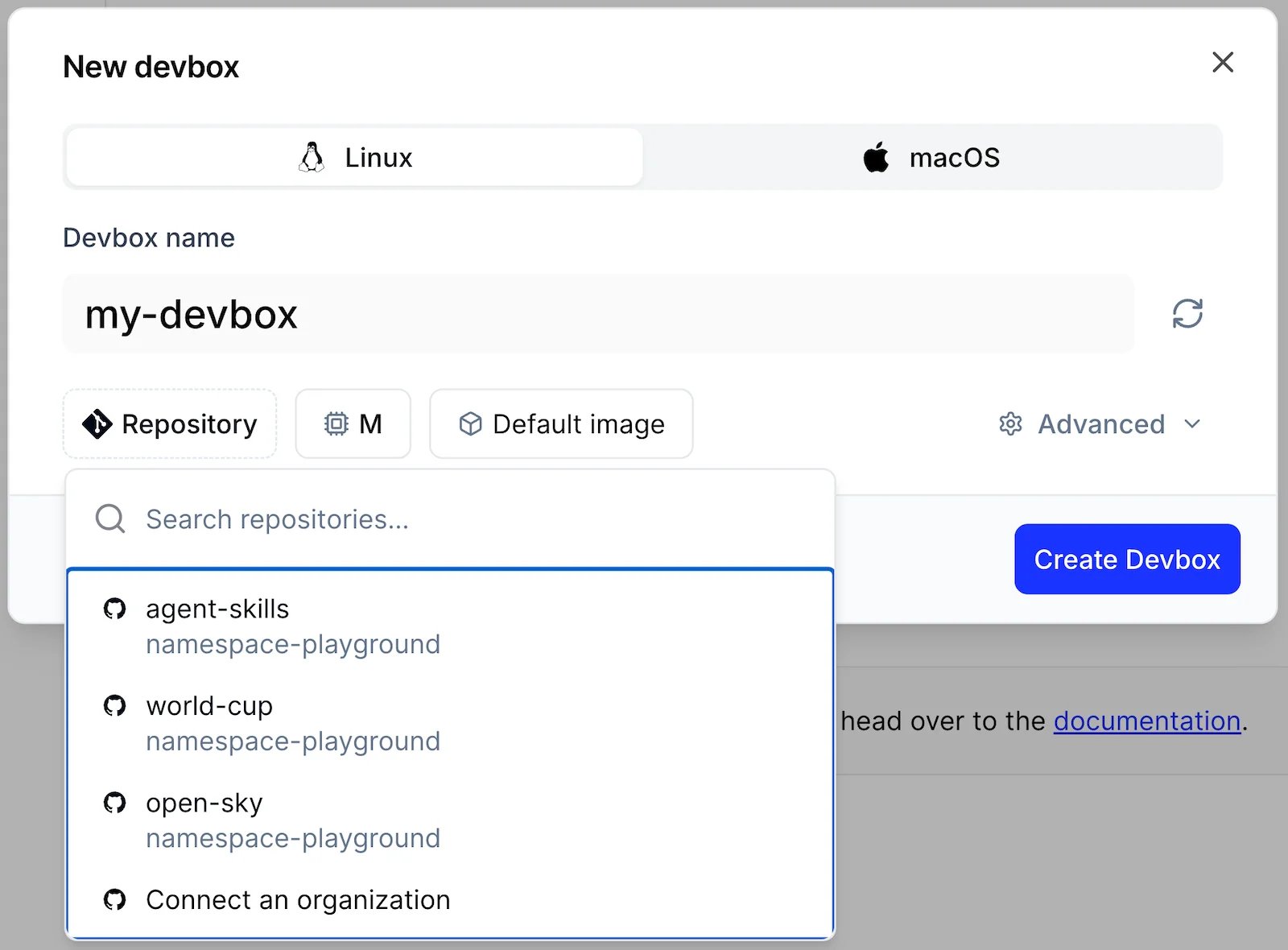1288x950 pixels.
Task: Click namespace-playground under open-sky
Action: coord(293,838)
